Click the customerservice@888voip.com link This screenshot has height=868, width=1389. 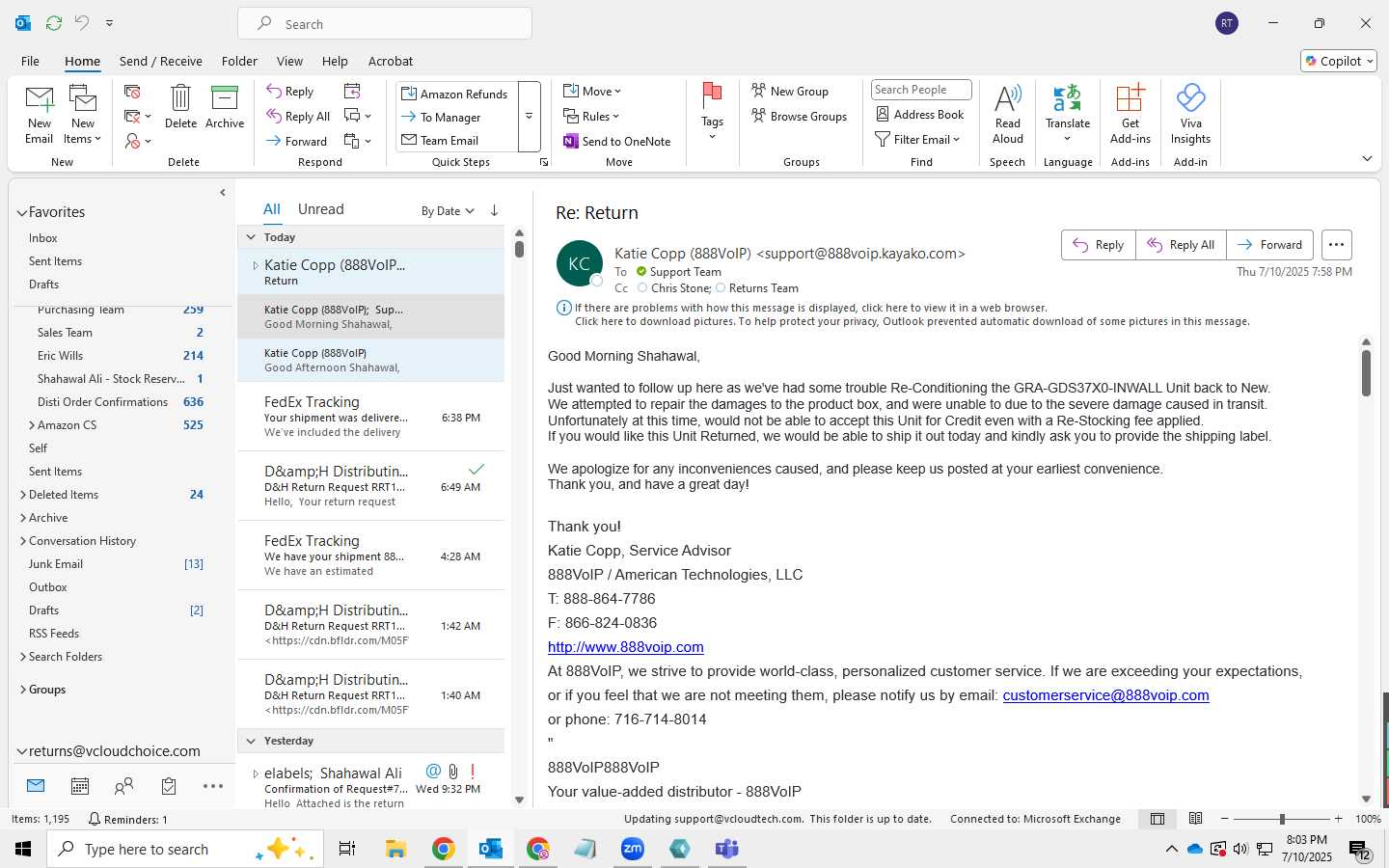pyautogui.click(x=1105, y=695)
